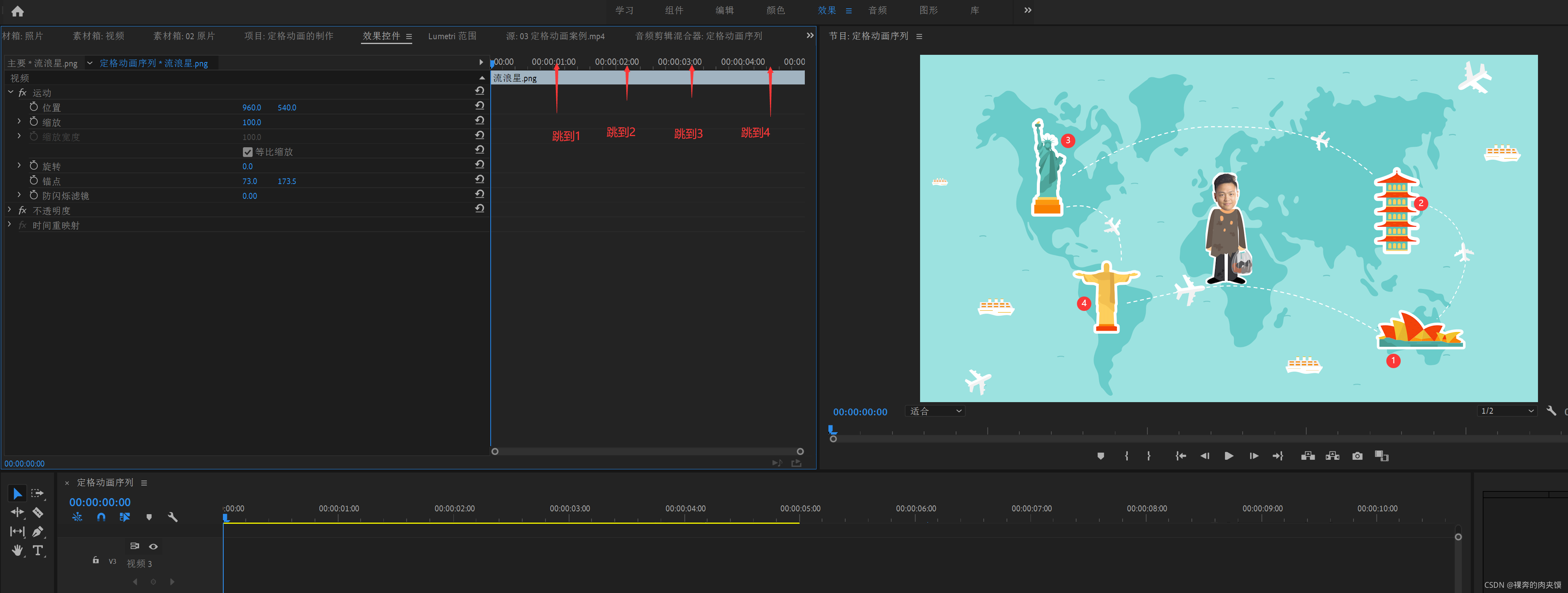
Task: Open Program Monitor settings wrench
Action: [1550, 411]
